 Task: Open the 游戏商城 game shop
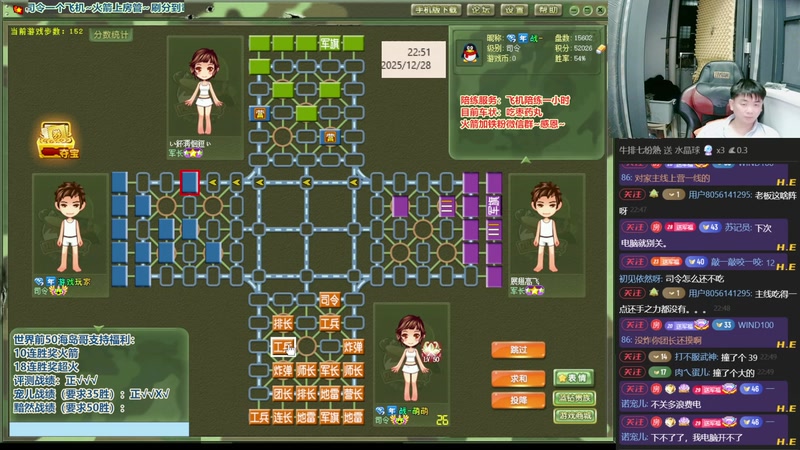point(574,416)
